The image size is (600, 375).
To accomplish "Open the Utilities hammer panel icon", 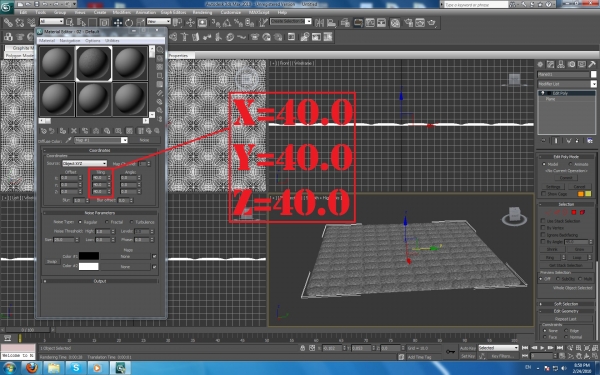I will click(592, 64).
